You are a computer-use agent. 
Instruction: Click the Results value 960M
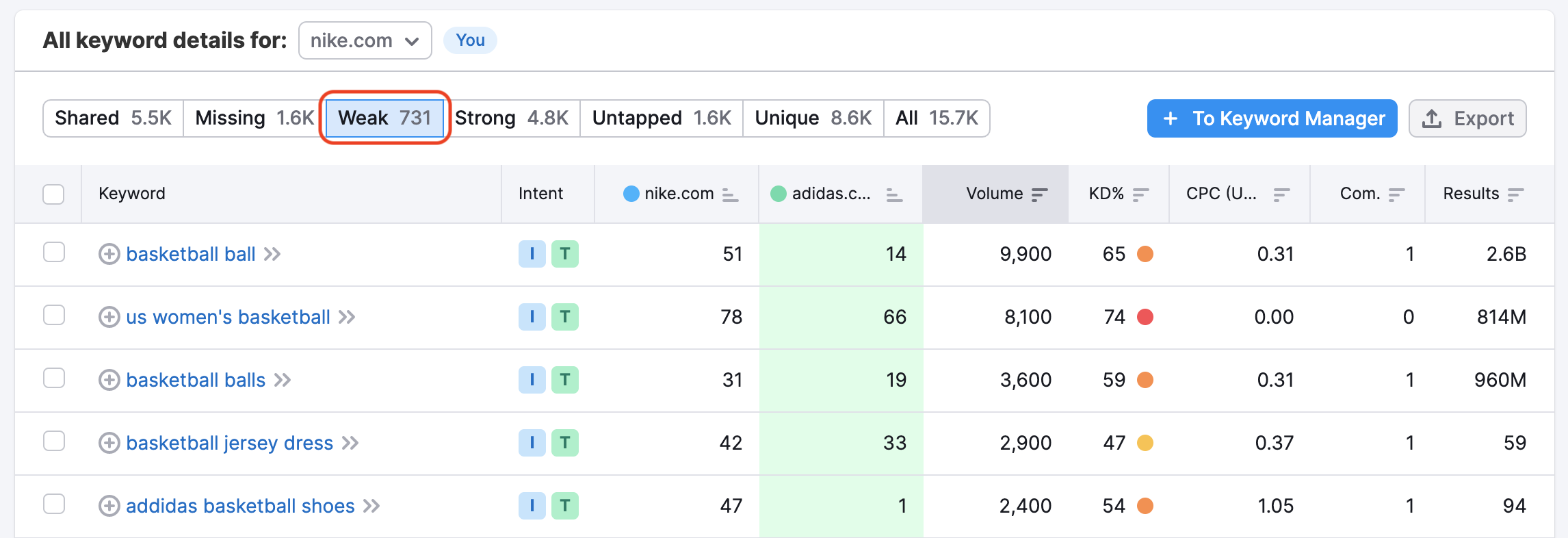click(1500, 380)
